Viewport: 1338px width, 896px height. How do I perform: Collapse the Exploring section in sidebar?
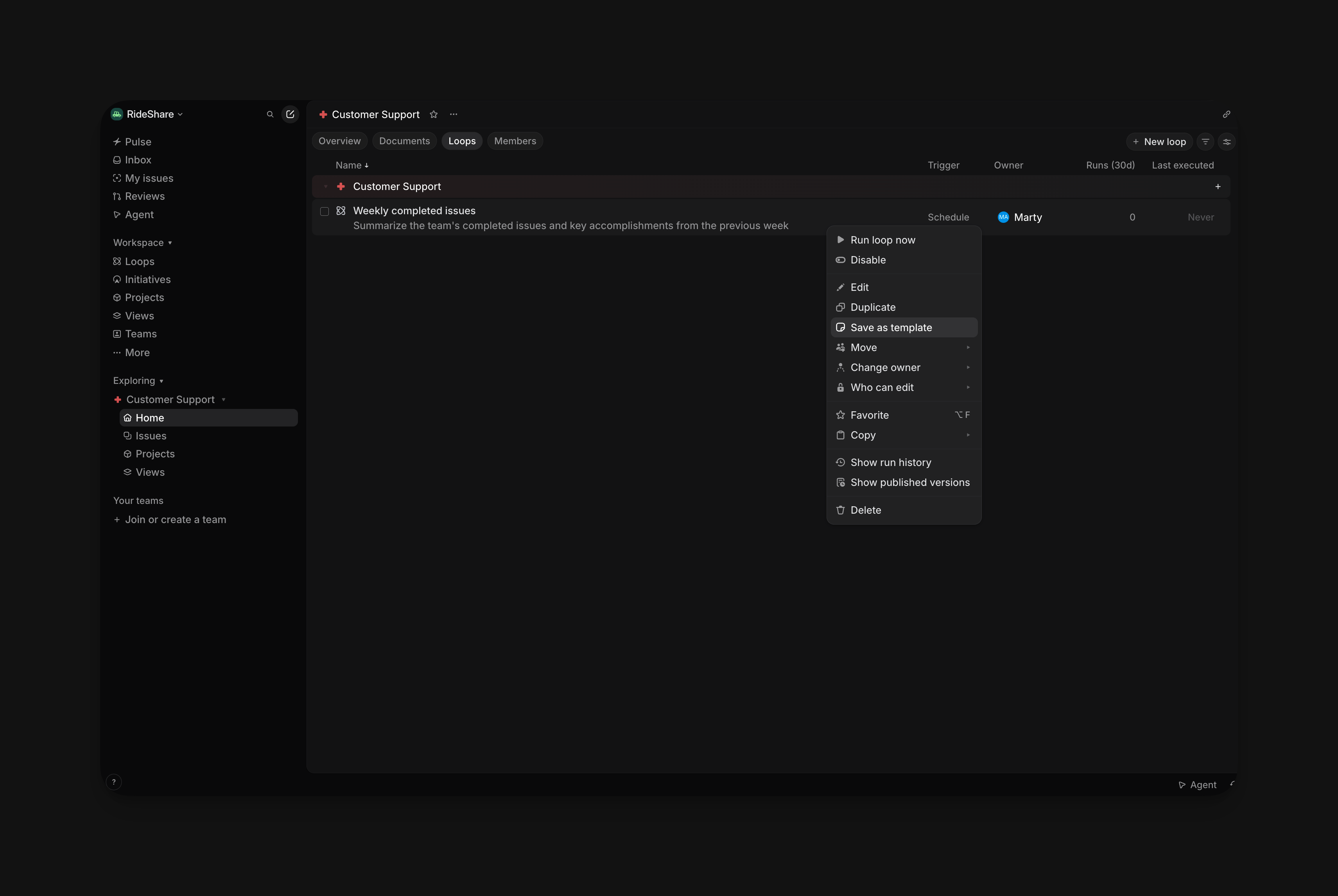[x=138, y=381]
